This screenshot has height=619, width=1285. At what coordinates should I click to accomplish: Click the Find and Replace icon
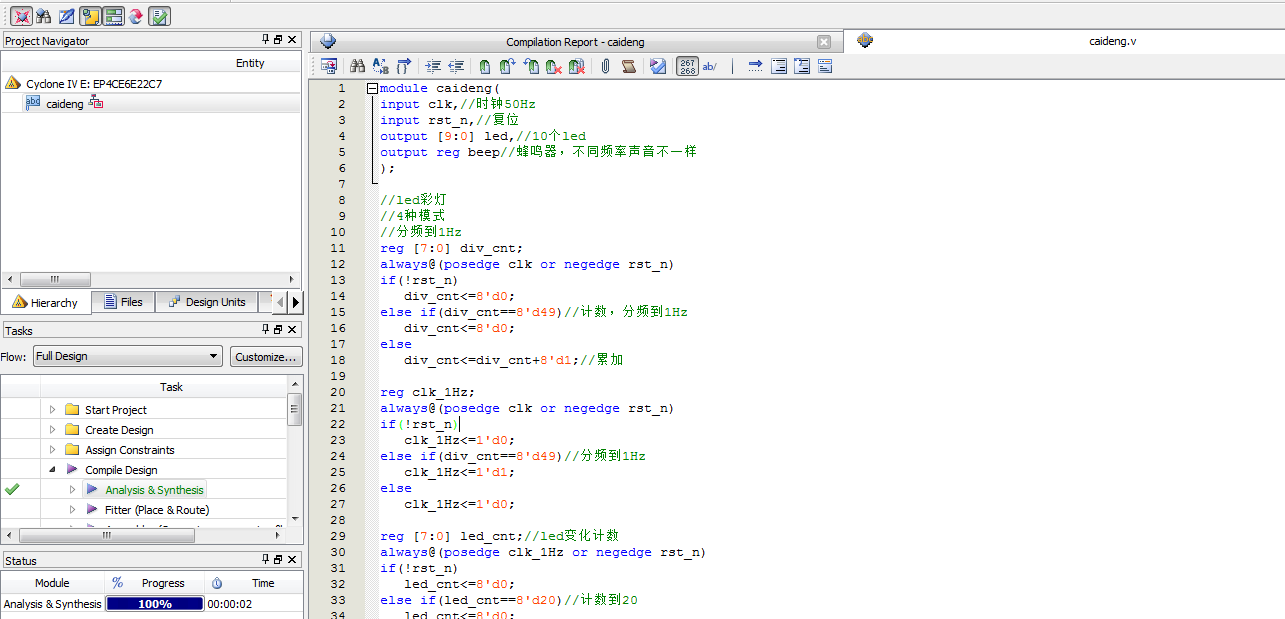pos(380,67)
